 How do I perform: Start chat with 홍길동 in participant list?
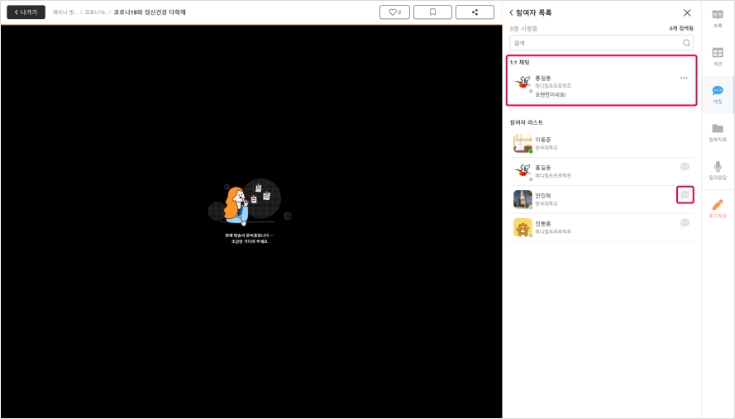[685, 167]
